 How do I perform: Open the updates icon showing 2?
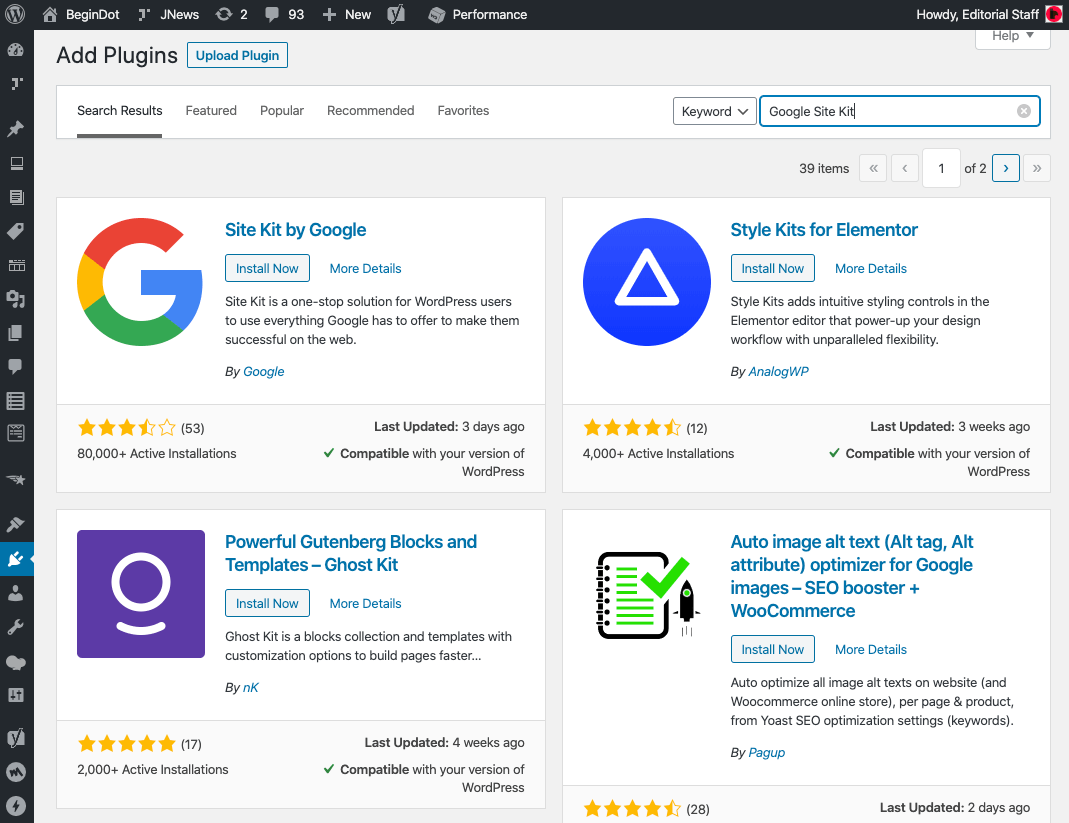coord(231,14)
